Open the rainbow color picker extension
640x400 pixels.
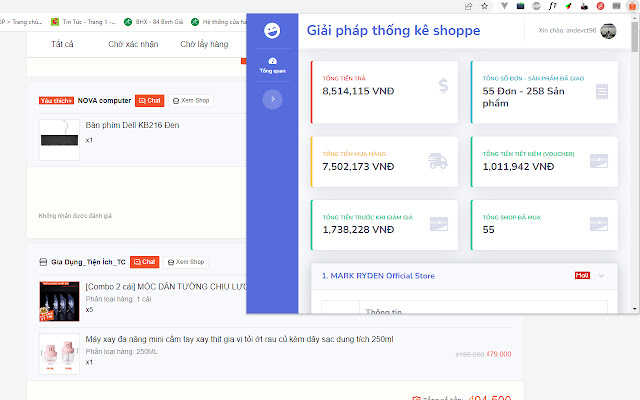coord(568,6)
